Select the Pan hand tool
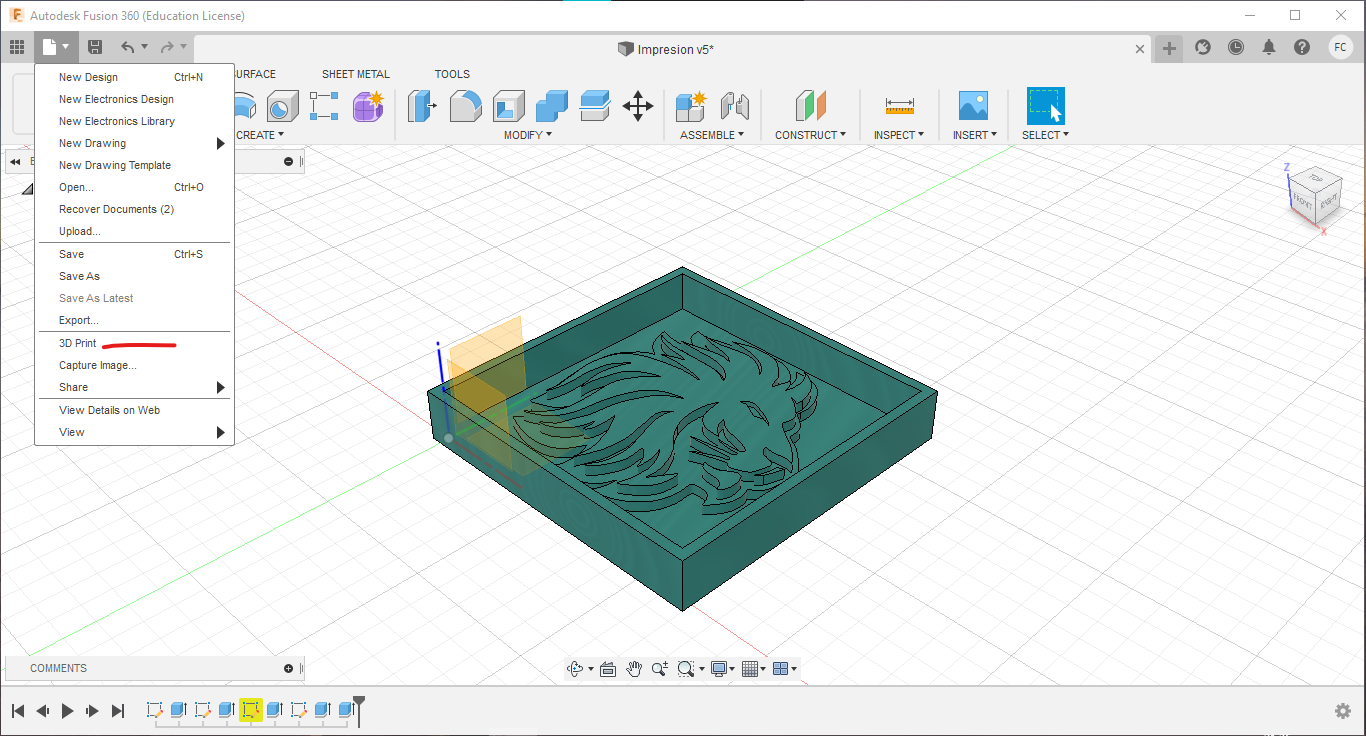Image resolution: width=1366 pixels, height=736 pixels. pos(634,669)
